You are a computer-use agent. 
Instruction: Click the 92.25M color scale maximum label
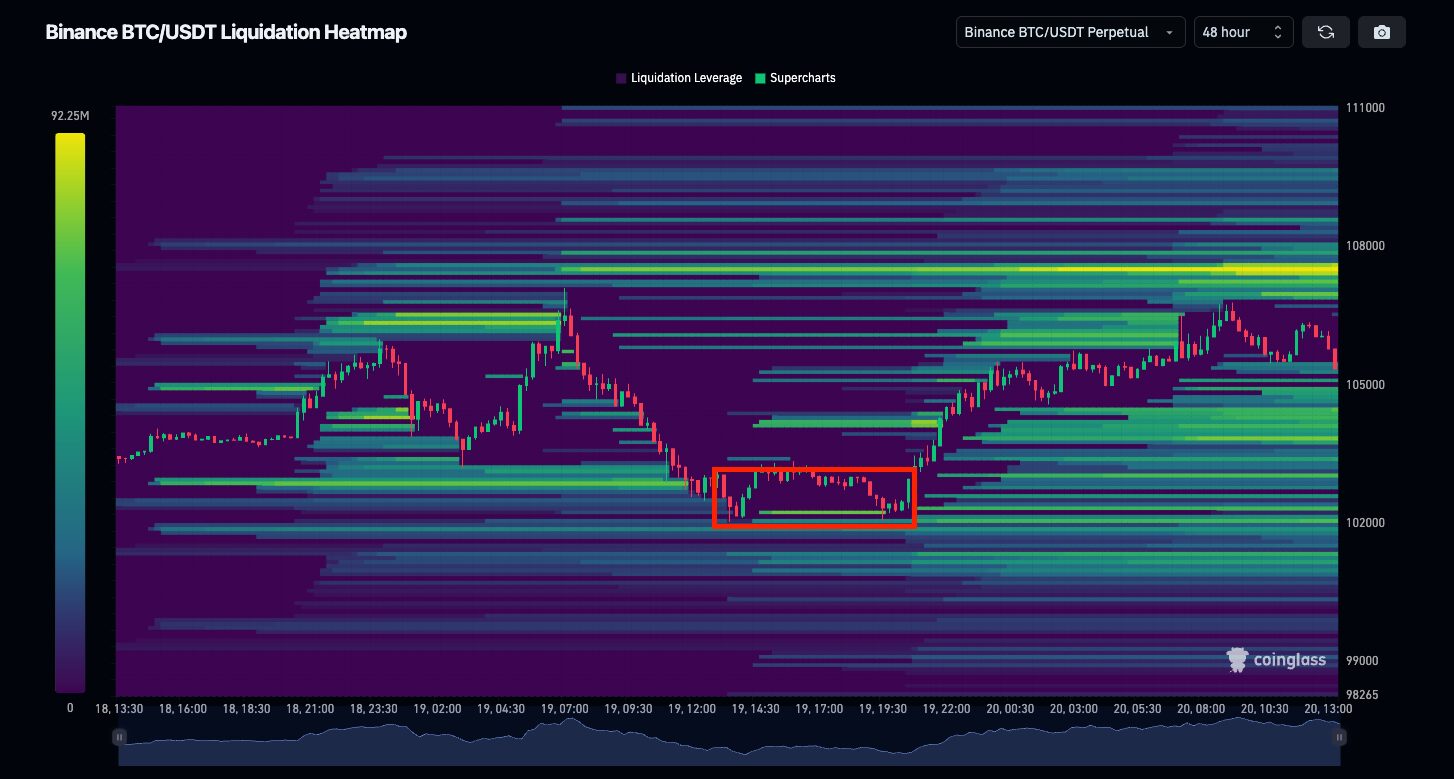[70, 116]
